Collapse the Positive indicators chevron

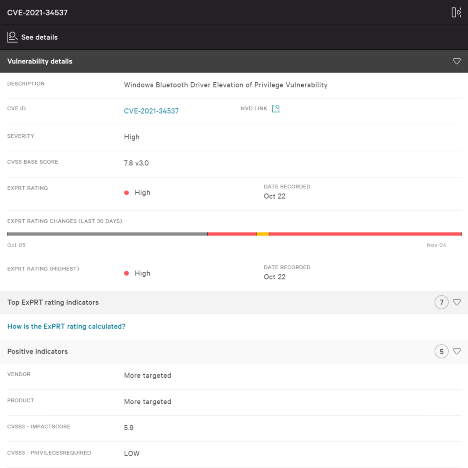pos(457,351)
